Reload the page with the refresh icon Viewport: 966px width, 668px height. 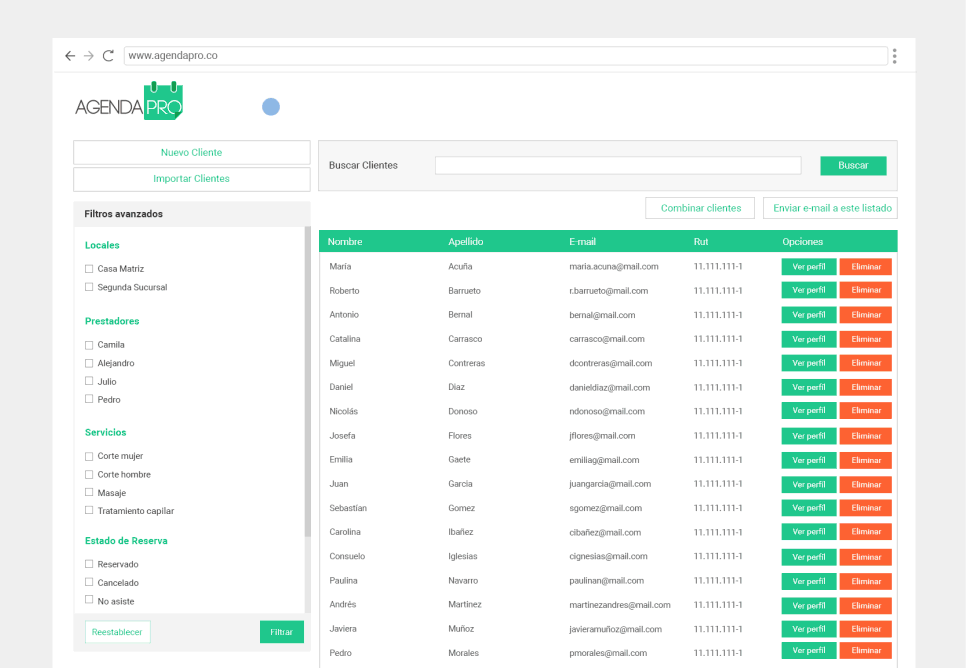pos(108,55)
